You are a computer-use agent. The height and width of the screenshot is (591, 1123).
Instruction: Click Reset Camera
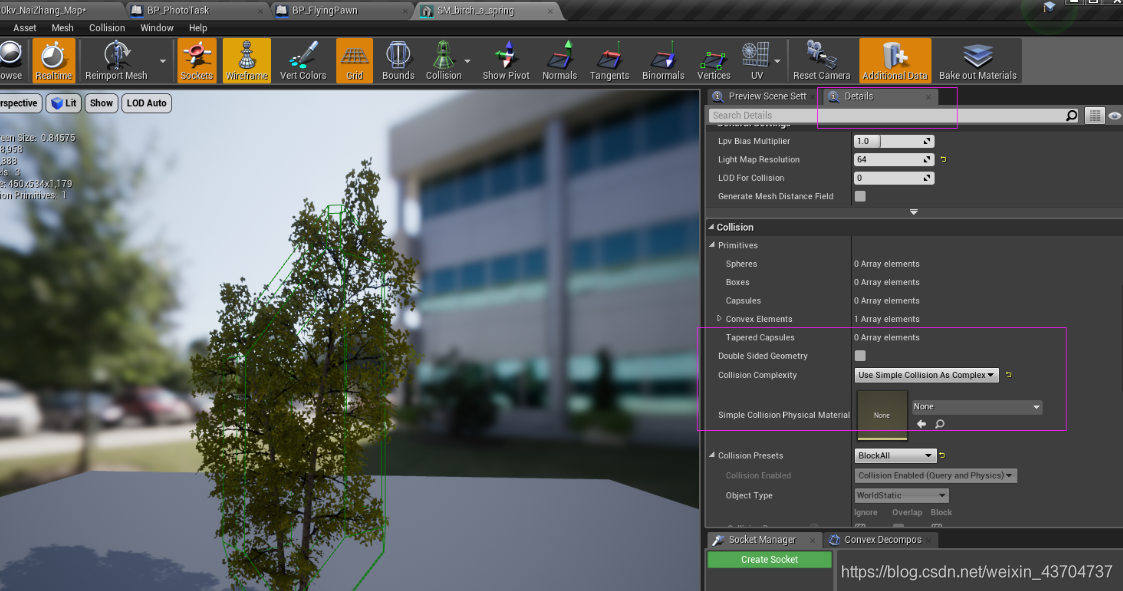coord(821,61)
